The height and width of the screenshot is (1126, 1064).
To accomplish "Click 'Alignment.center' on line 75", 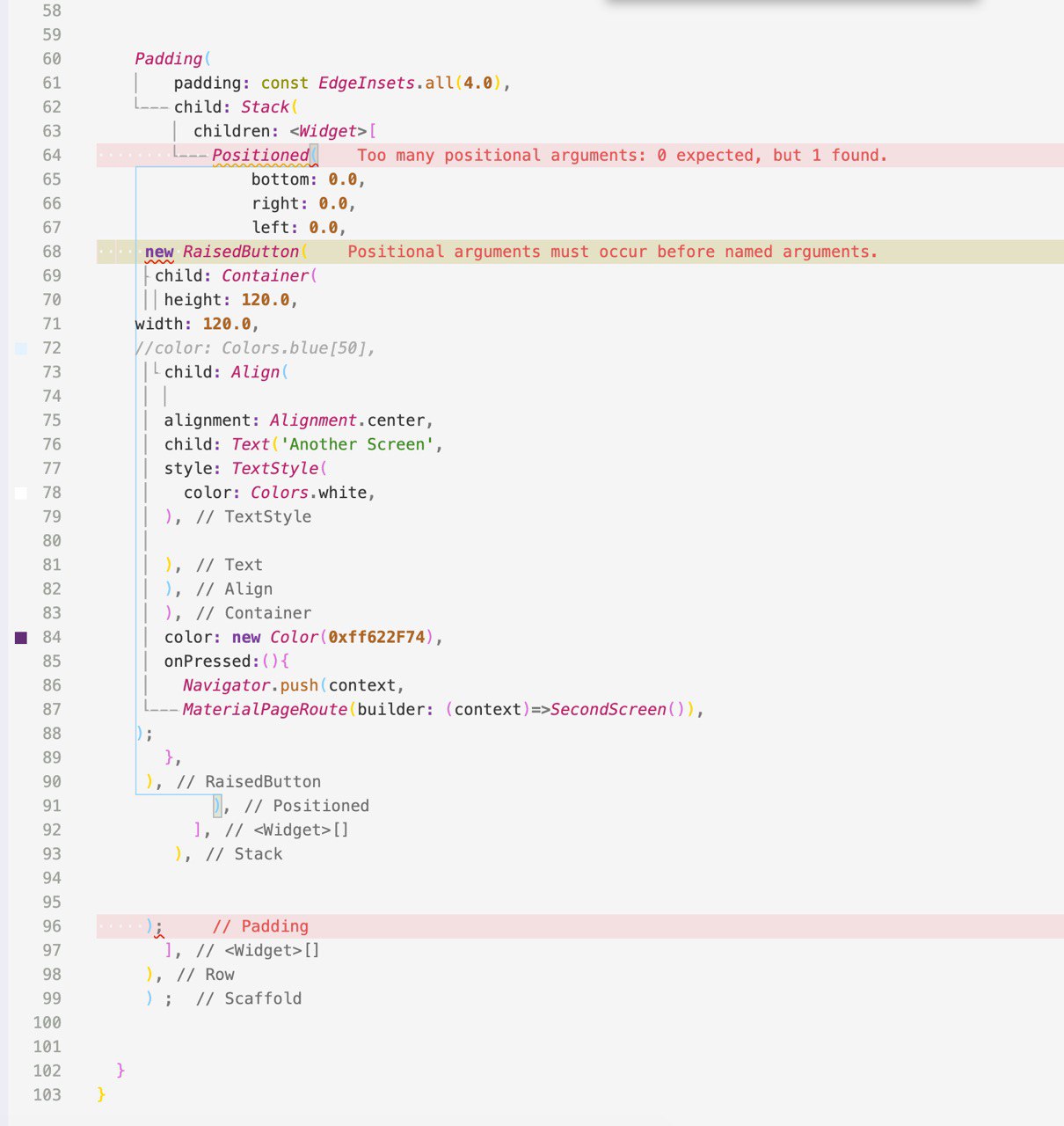I will [x=347, y=420].
